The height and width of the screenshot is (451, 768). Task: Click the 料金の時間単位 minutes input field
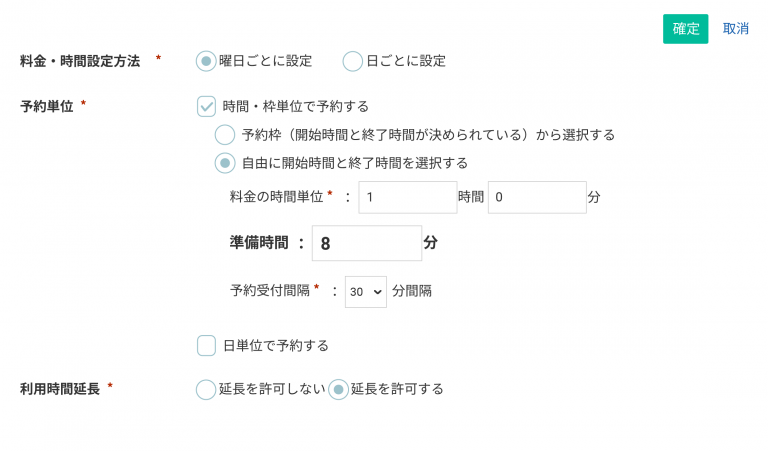(536, 197)
